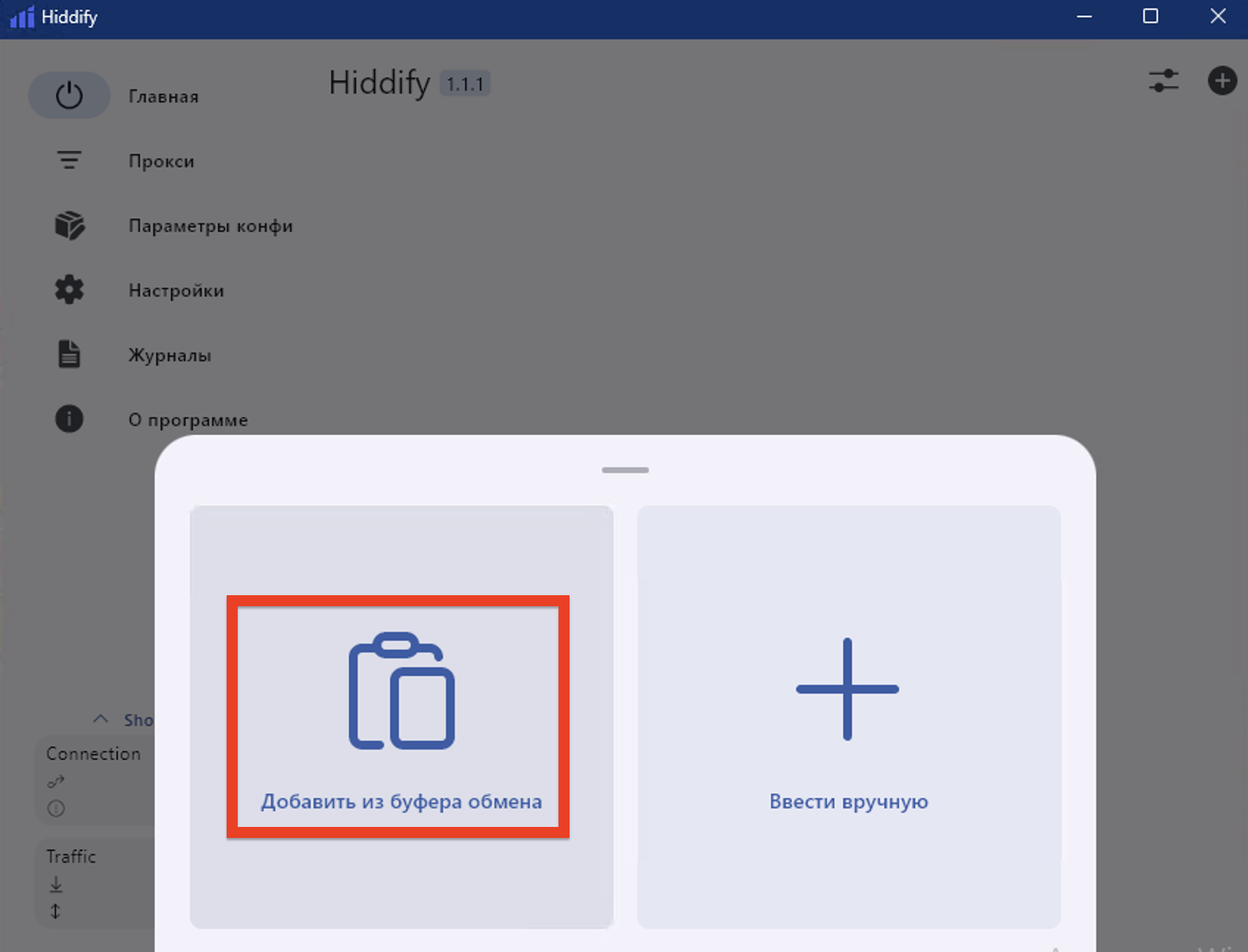Click the О программе info icon
This screenshot has width=1248, height=952.
point(69,419)
